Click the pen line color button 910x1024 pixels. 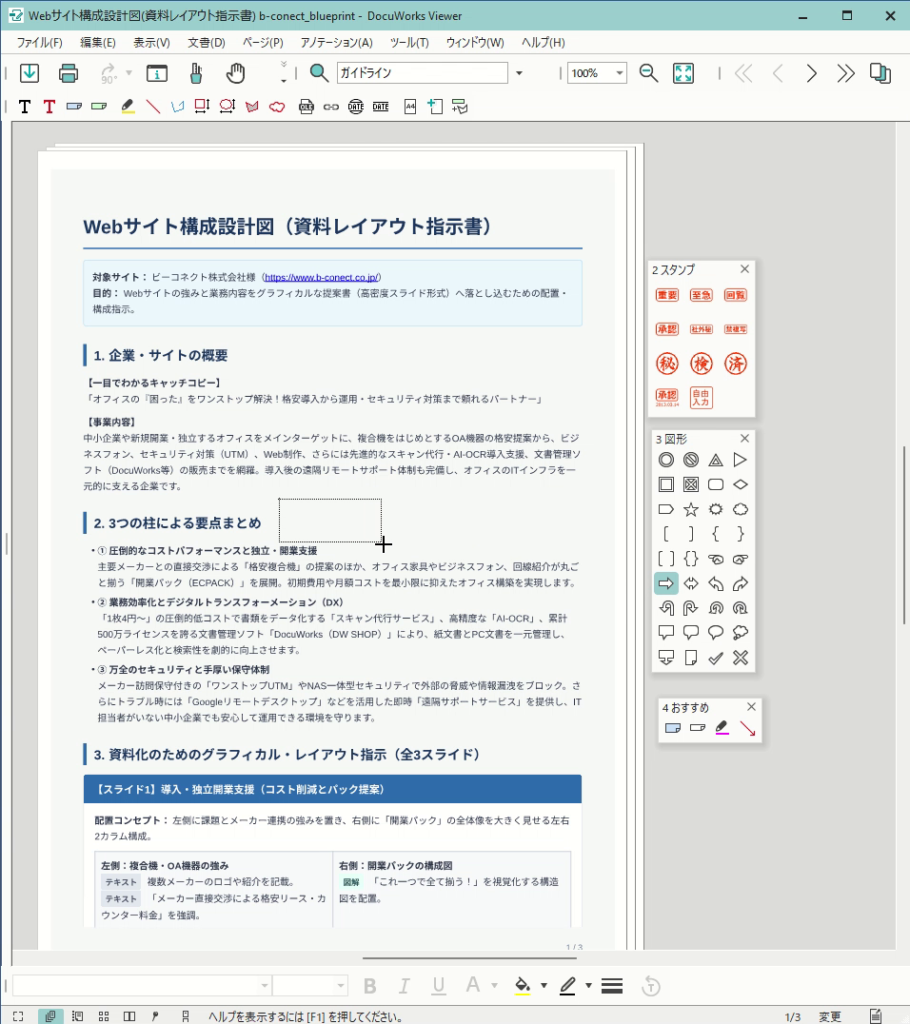click(568, 985)
